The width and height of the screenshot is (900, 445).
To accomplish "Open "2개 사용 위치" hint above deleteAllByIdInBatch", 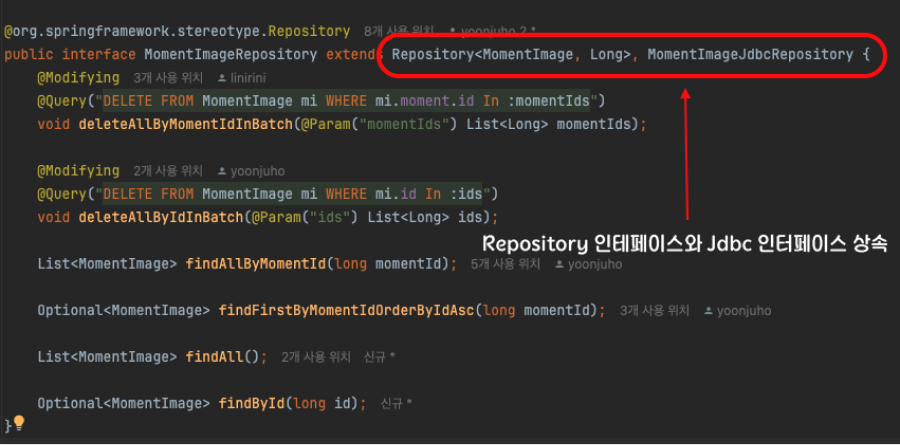I will [168, 171].
